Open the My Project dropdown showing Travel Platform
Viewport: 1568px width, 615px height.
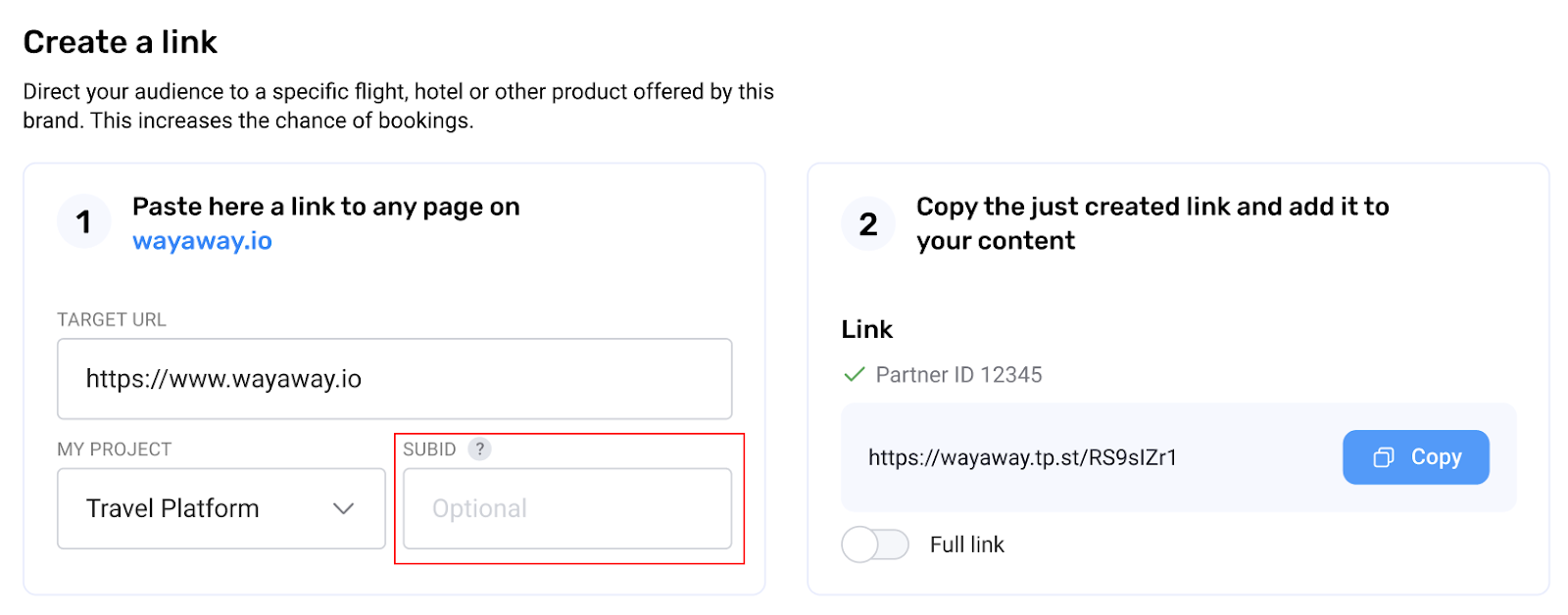click(x=220, y=508)
